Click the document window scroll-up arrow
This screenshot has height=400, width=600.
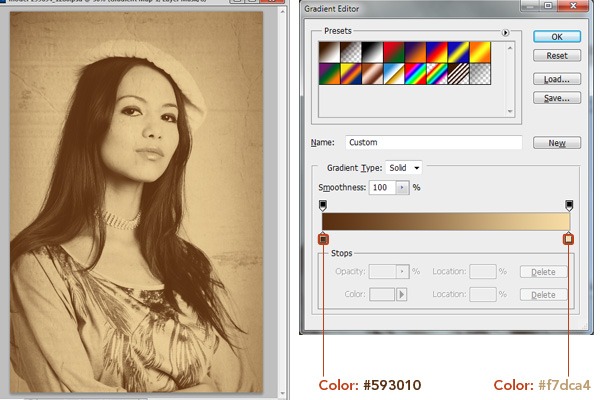pos(282,11)
